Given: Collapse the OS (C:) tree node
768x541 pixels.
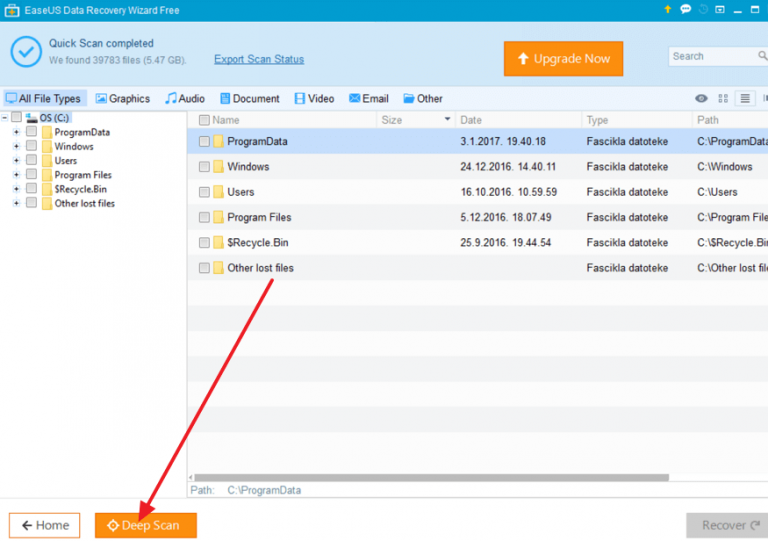Looking at the screenshot, I should [4, 118].
